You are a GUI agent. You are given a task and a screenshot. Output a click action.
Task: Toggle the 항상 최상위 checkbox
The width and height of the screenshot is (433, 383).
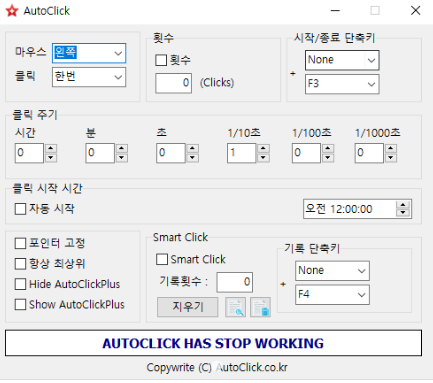tap(20, 264)
